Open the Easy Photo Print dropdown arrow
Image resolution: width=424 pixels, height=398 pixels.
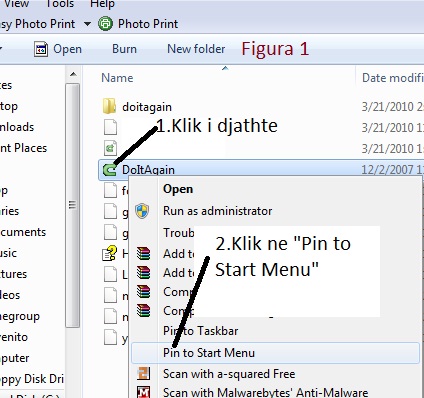click(x=87, y=24)
